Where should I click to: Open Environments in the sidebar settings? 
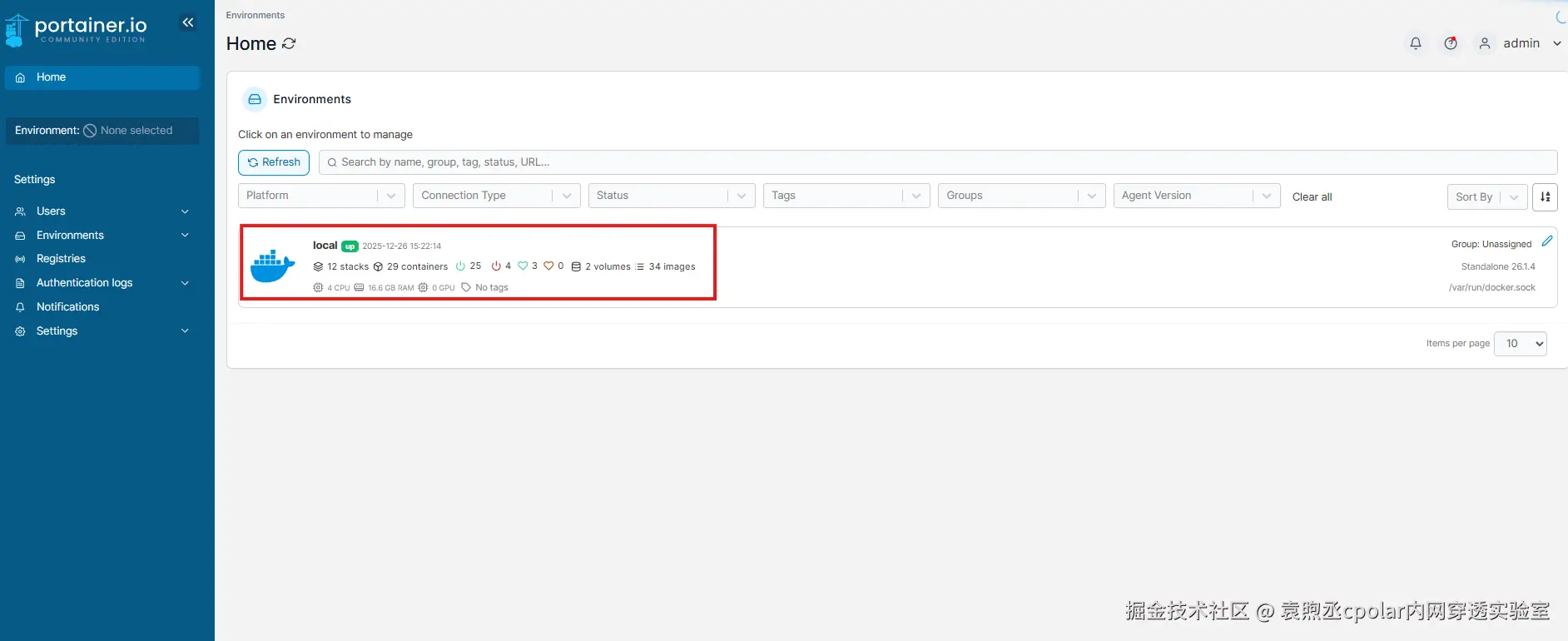pos(102,236)
